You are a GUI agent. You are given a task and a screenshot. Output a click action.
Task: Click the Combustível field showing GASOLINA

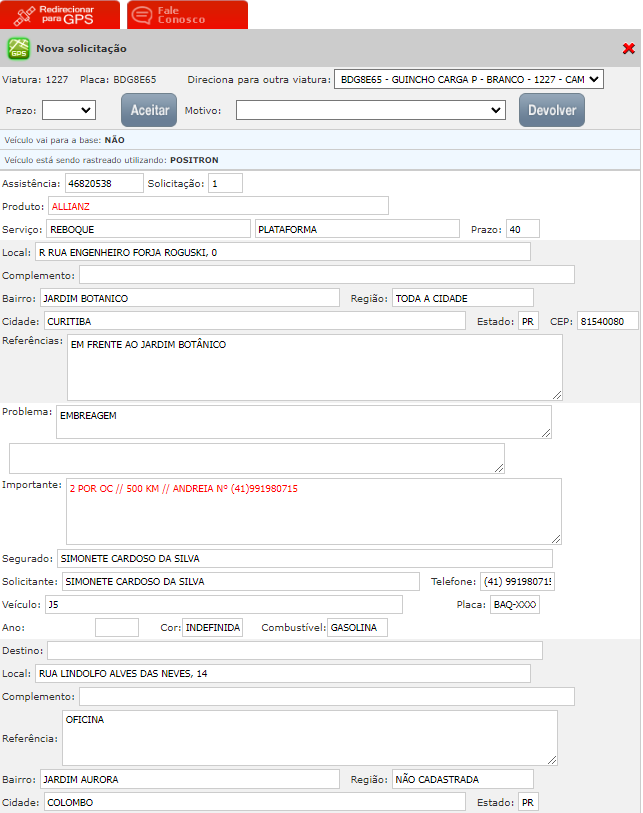(x=357, y=628)
